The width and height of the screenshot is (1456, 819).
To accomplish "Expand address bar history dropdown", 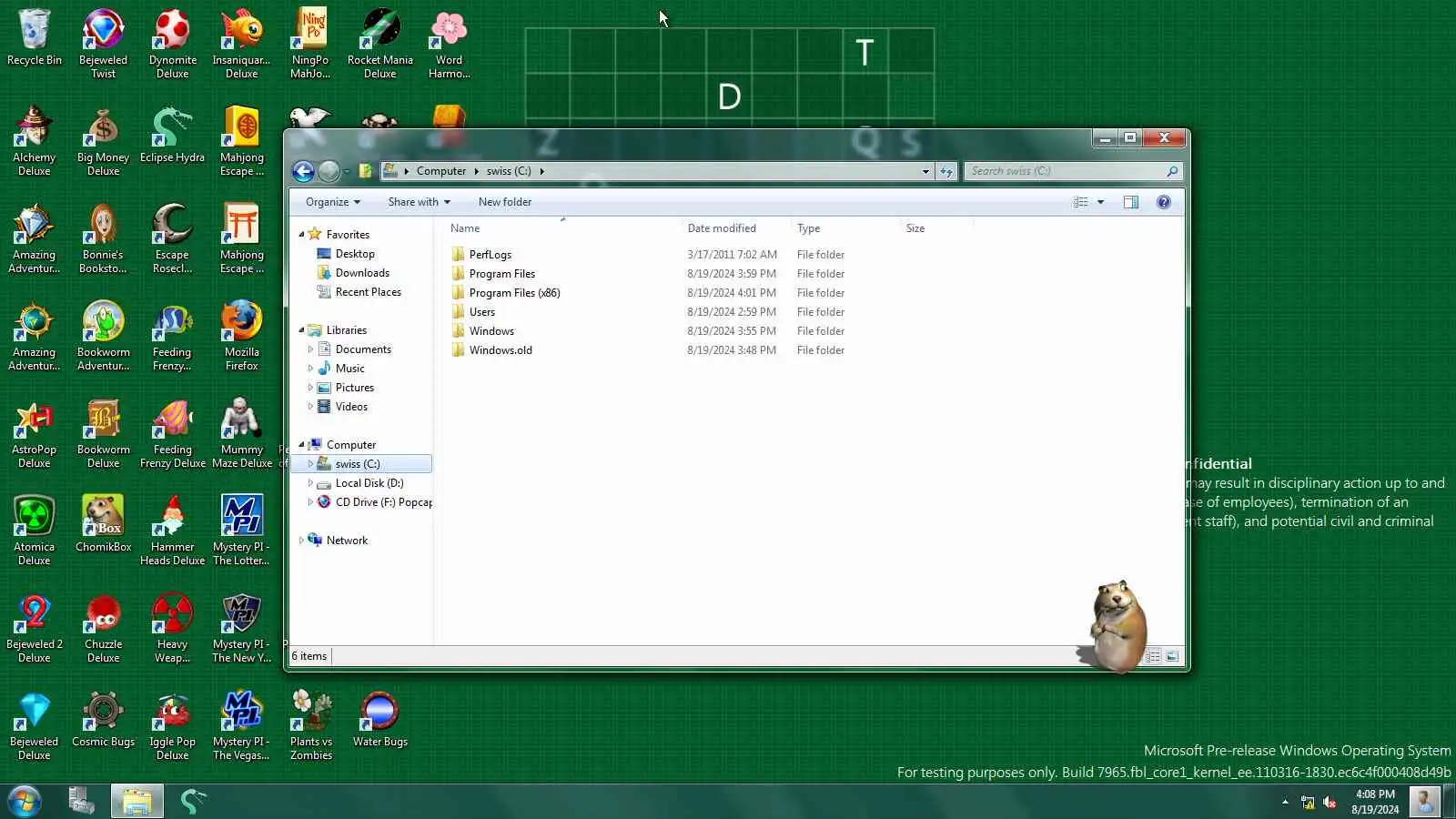I will (x=925, y=171).
